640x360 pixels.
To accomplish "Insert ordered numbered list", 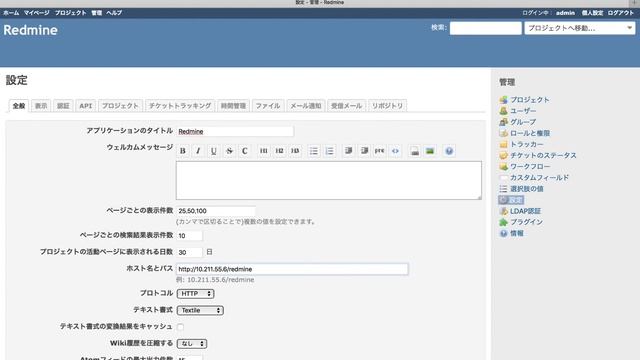I will click(329, 151).
